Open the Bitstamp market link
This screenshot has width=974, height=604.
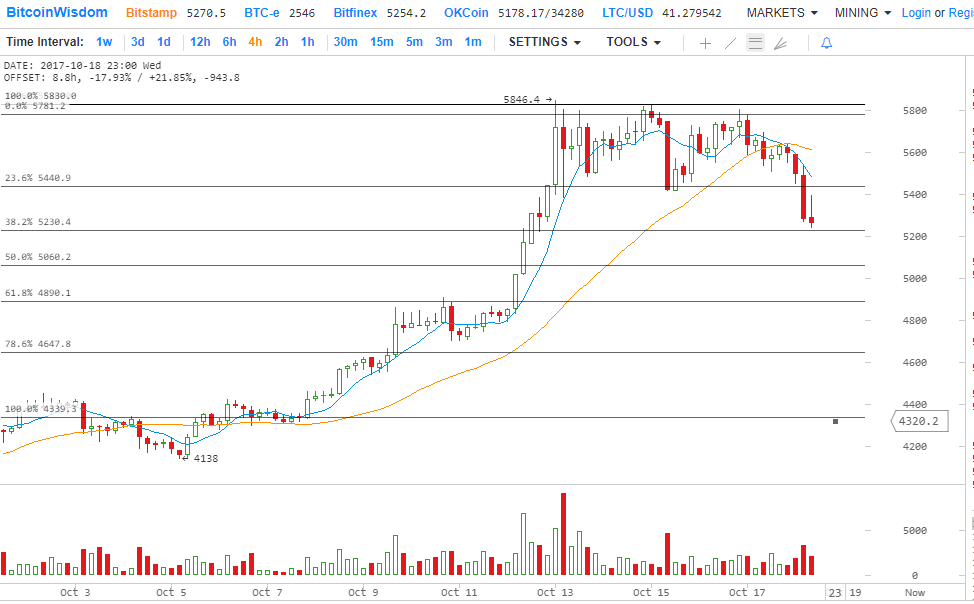click(x=152, y=13)
